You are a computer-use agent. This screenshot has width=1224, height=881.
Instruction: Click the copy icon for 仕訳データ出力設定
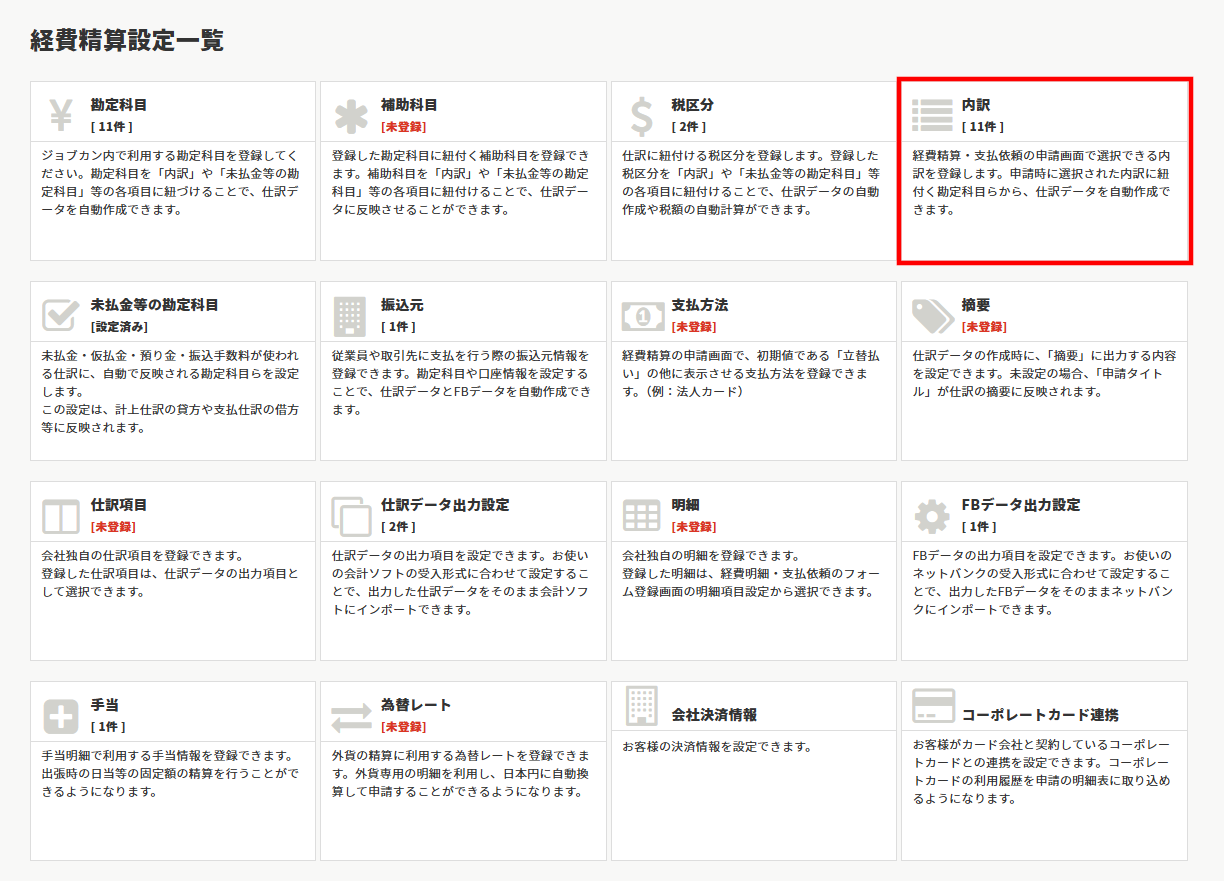[351, 516]
